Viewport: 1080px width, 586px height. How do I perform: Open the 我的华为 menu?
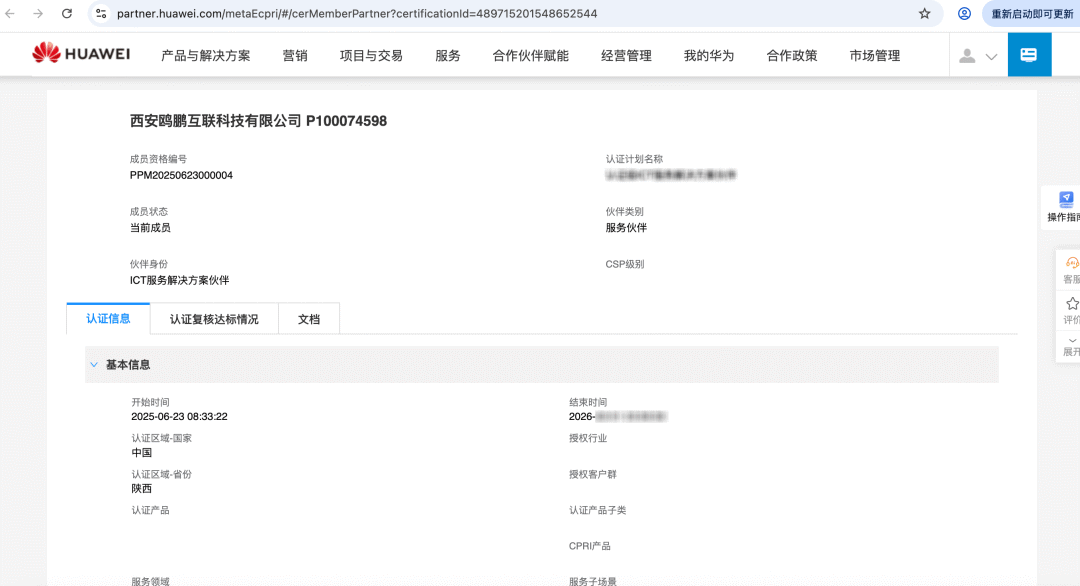pyautogui.click(x=709, y=56)
